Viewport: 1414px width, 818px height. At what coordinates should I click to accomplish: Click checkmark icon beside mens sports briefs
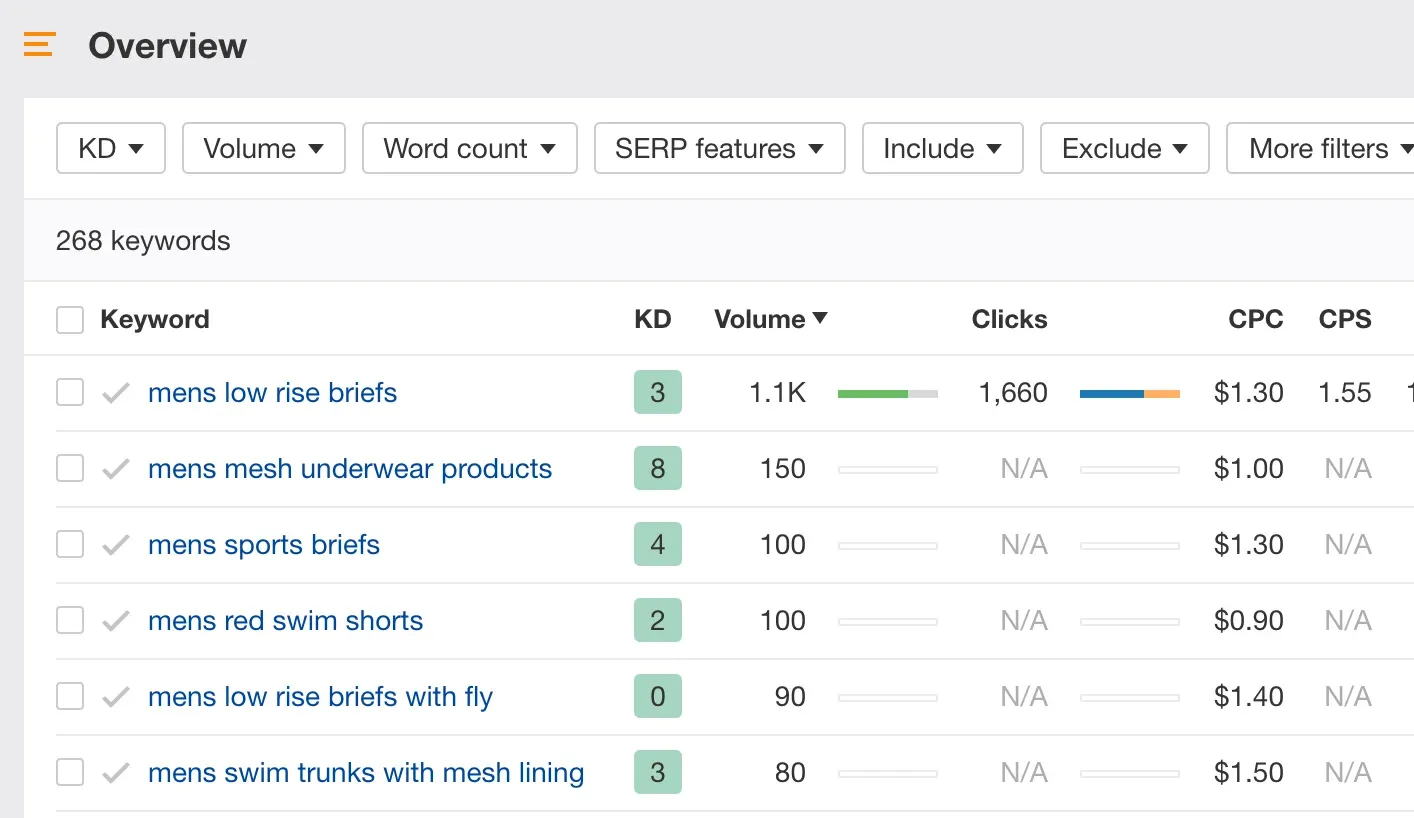click(x=116, y=545)
